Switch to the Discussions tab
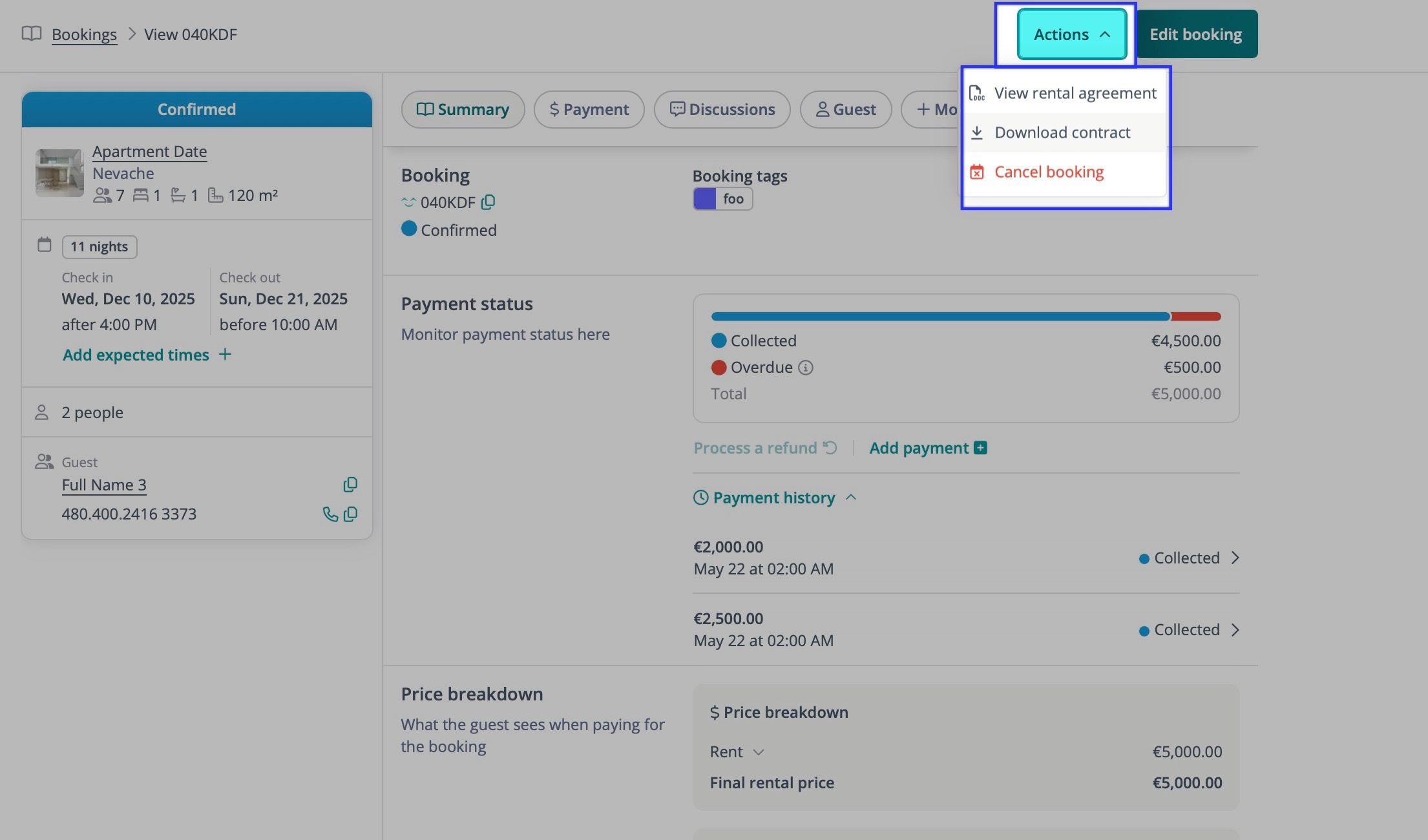Screen dimensions: 1428x840 [722, 109]
